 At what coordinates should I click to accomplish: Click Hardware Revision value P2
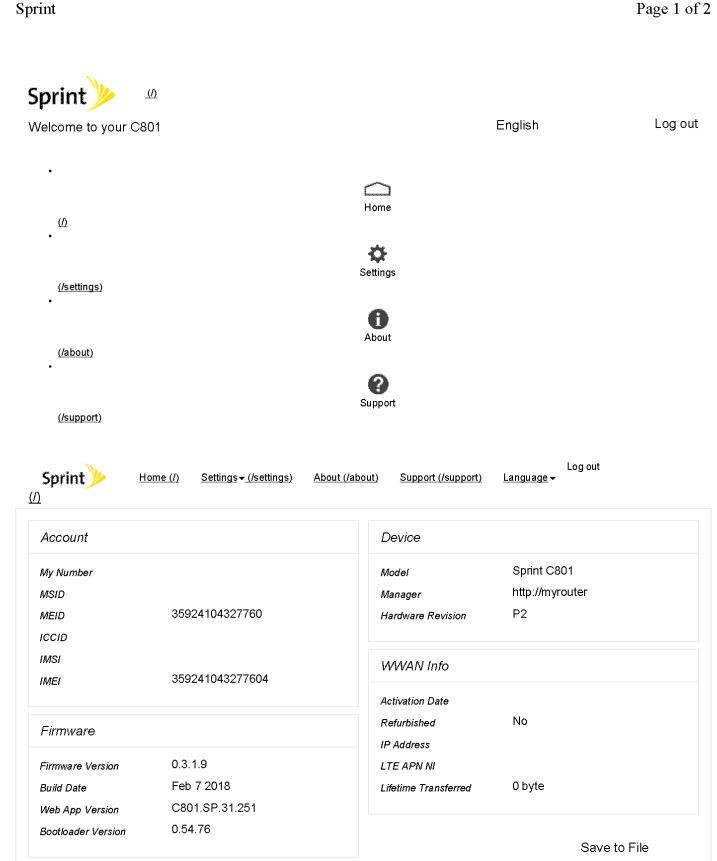519,614
